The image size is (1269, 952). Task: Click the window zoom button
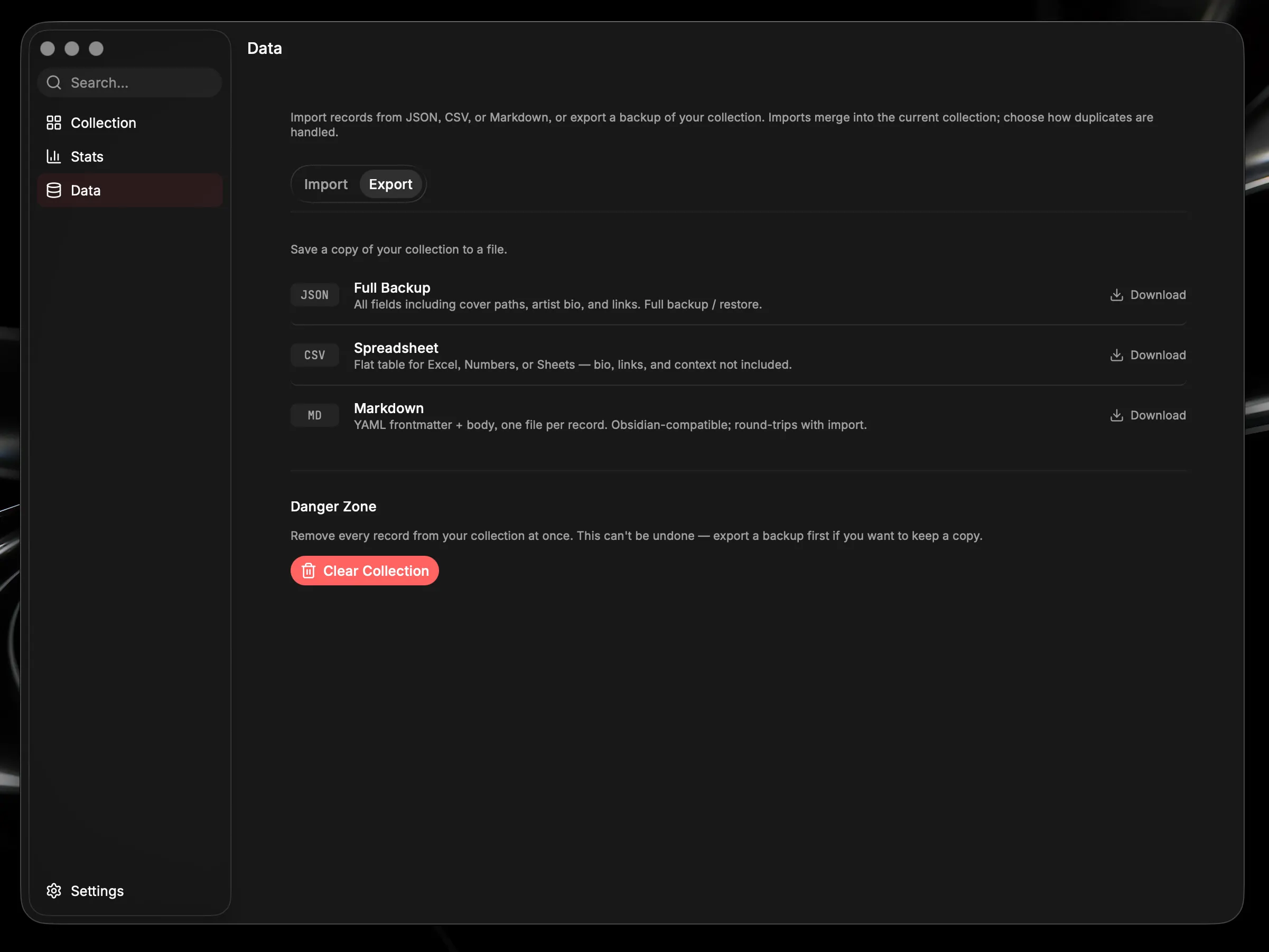point(96,49)
